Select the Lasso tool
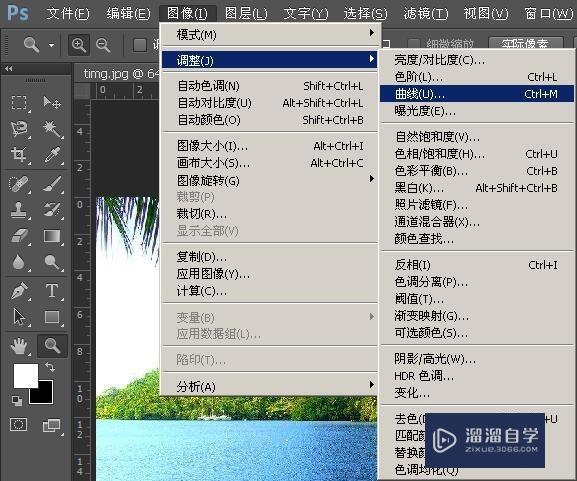This screenshot has height=481, width=577. (x=19, y=128)
